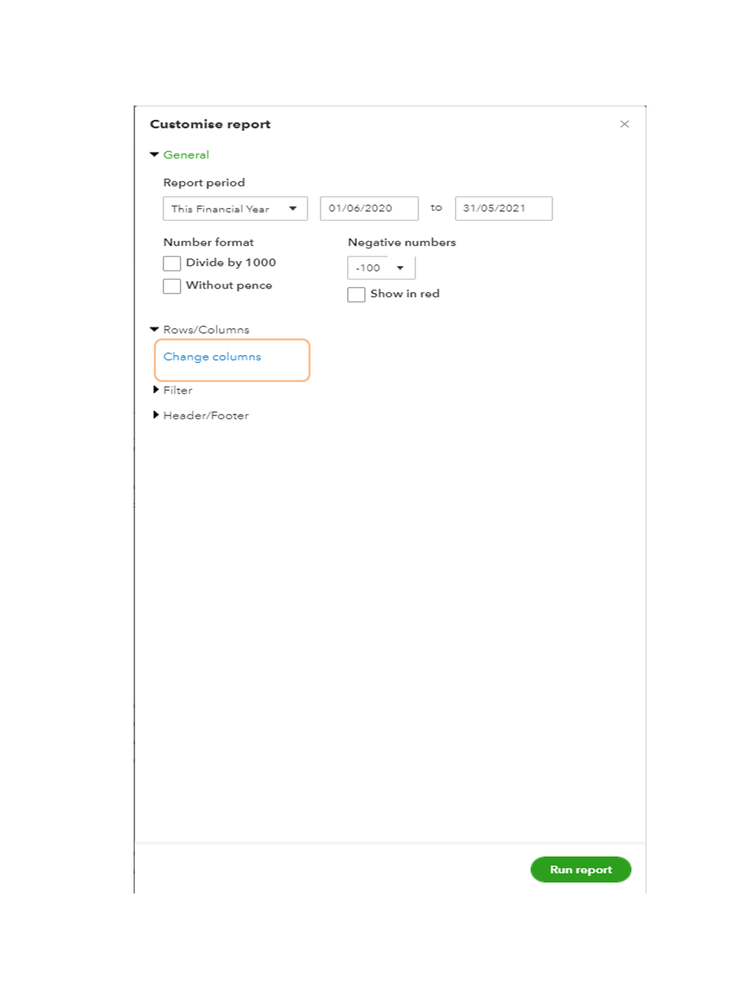The height and width of the screenshot is (999, 749).
Task: Click the end date field 31/05/2021
Action: pos(503,209)
